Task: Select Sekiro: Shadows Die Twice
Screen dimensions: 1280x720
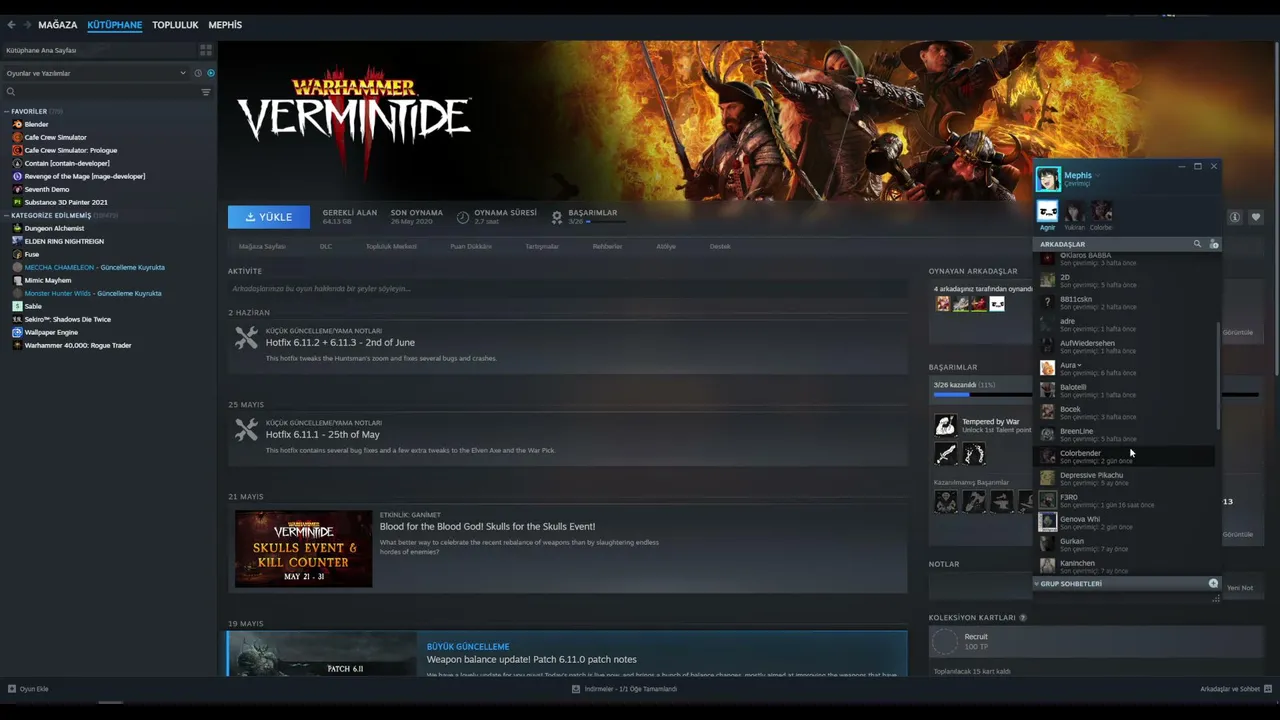Action: point(68,319)
